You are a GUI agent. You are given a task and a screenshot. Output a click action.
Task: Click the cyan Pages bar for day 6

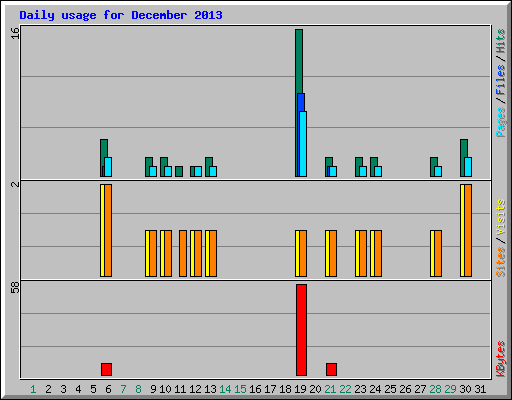(108, 167)
